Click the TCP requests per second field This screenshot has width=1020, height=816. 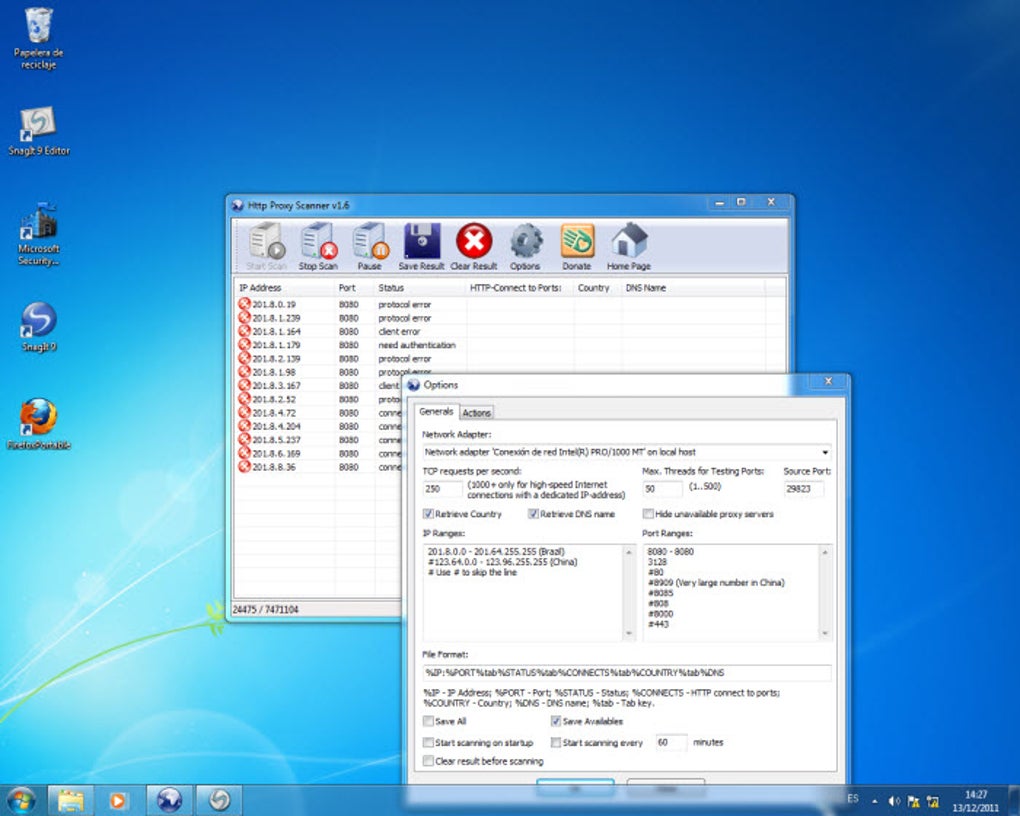tap(443, 489)
